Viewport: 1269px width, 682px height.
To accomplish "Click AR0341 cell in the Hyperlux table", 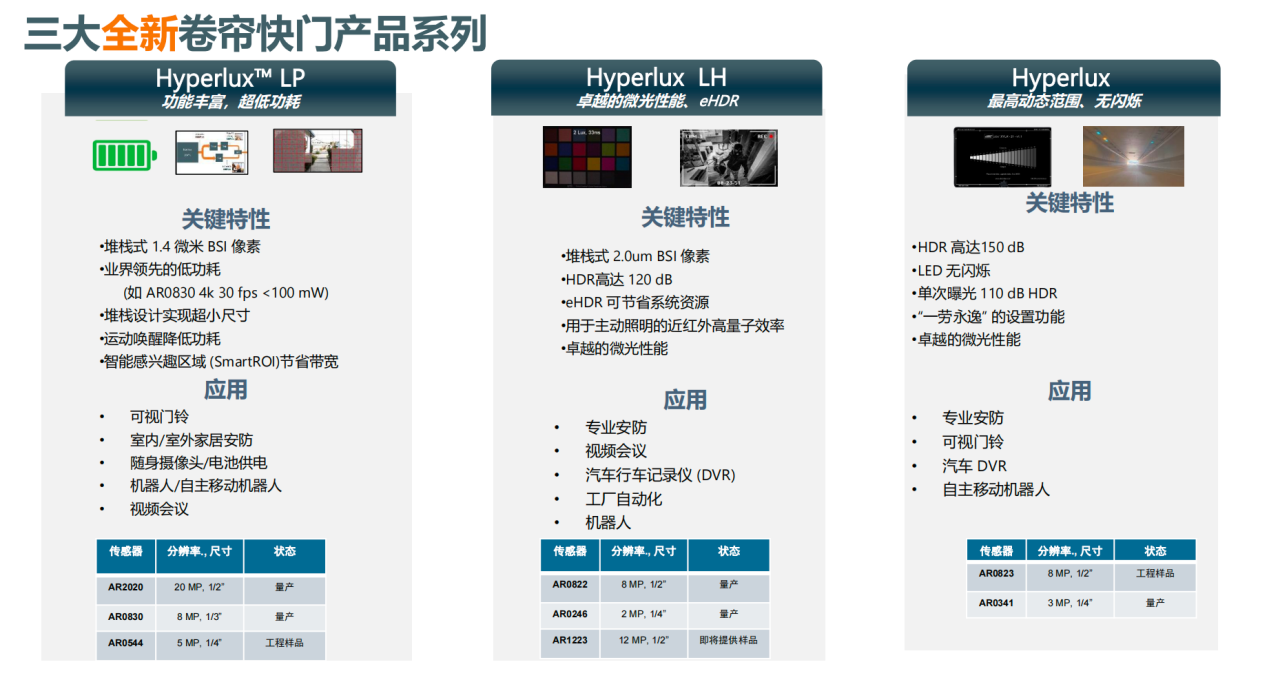I will [996, 603].
